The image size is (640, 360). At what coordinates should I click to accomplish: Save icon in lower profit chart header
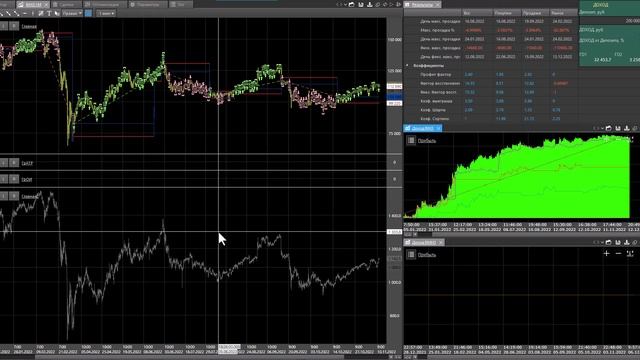click(618, 242)
